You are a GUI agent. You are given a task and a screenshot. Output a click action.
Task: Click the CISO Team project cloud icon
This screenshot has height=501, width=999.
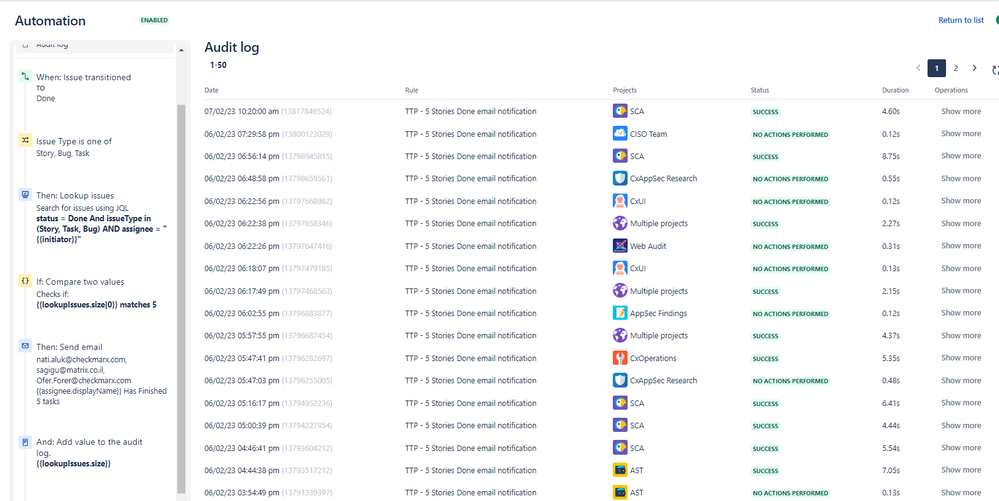[620, 134]
